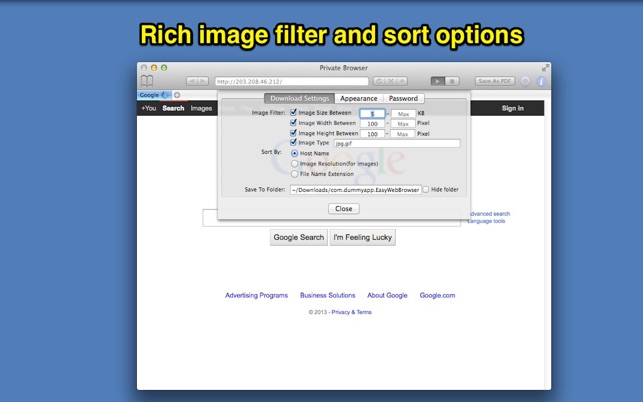
Task: Stop loading with the X icon
Action: pos(390,81)
